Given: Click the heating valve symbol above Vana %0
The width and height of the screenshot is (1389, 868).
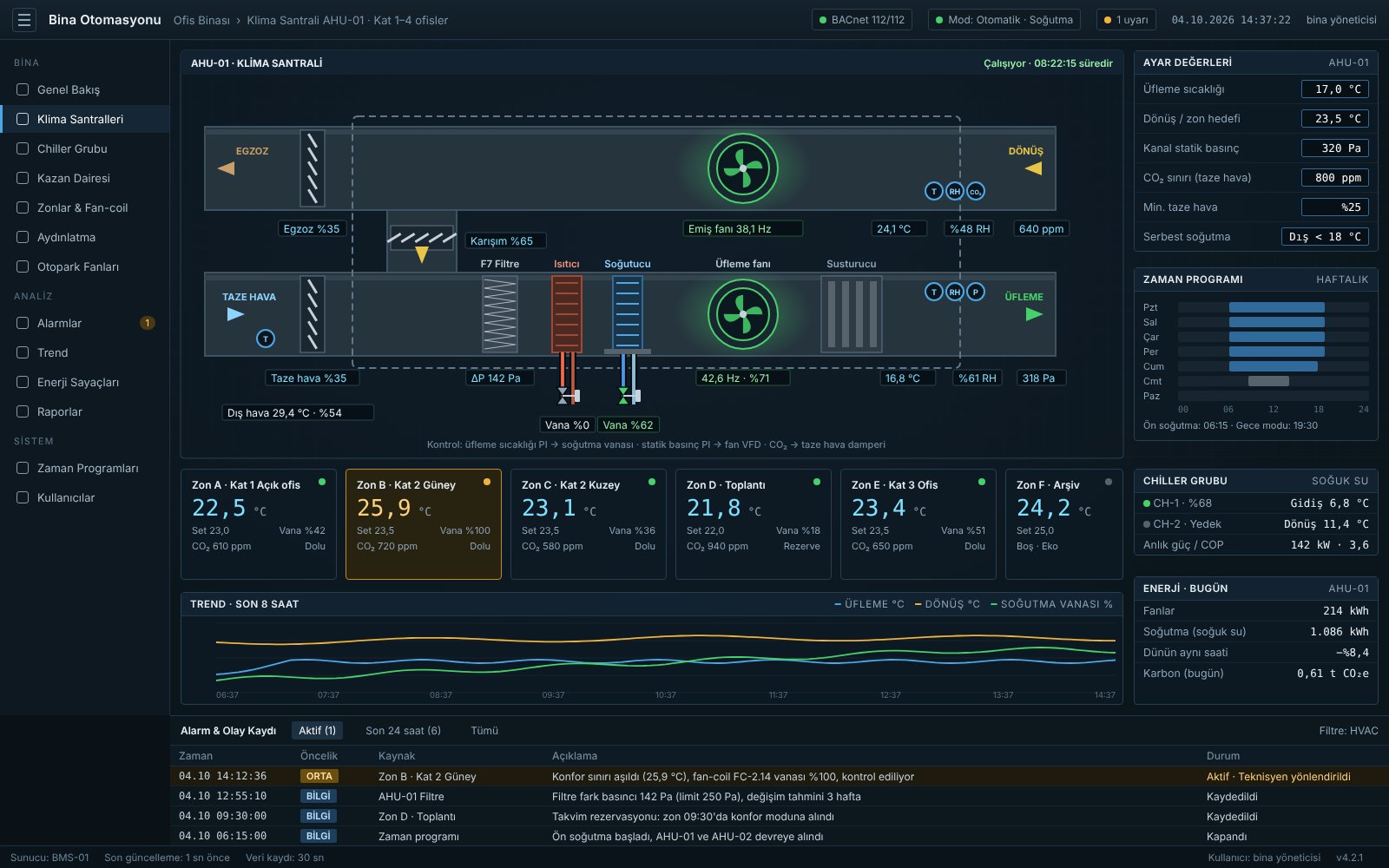Looking at the screenshot, I should 568,397.
